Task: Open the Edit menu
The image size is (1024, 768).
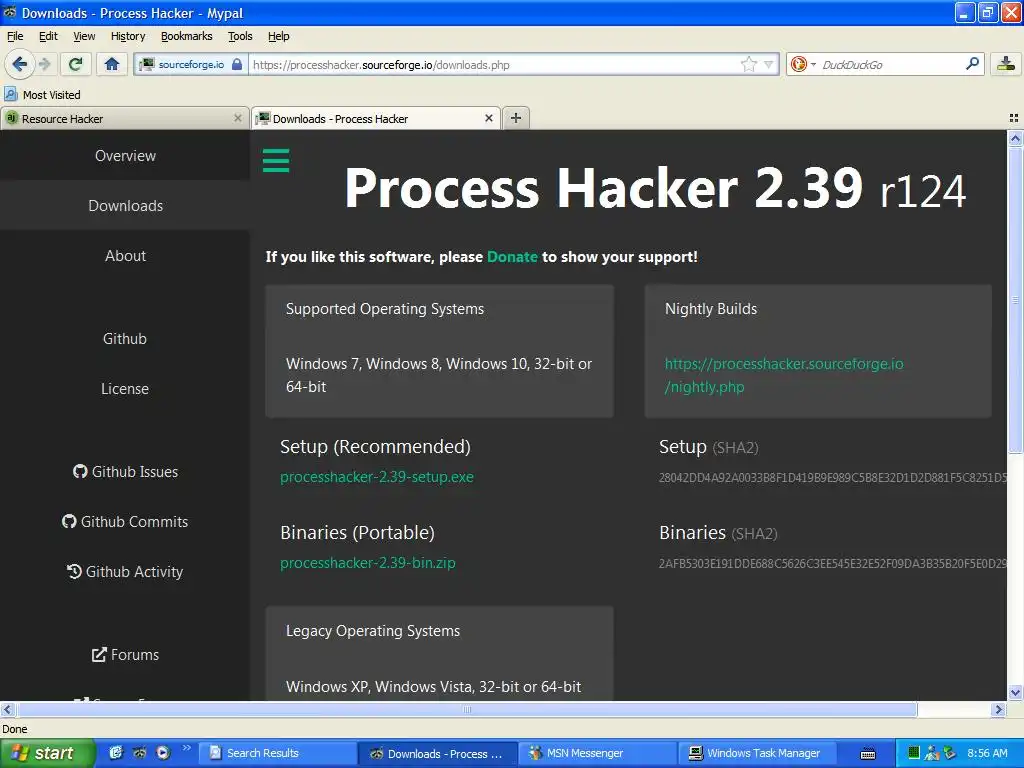Action: (x=48, y=36)
